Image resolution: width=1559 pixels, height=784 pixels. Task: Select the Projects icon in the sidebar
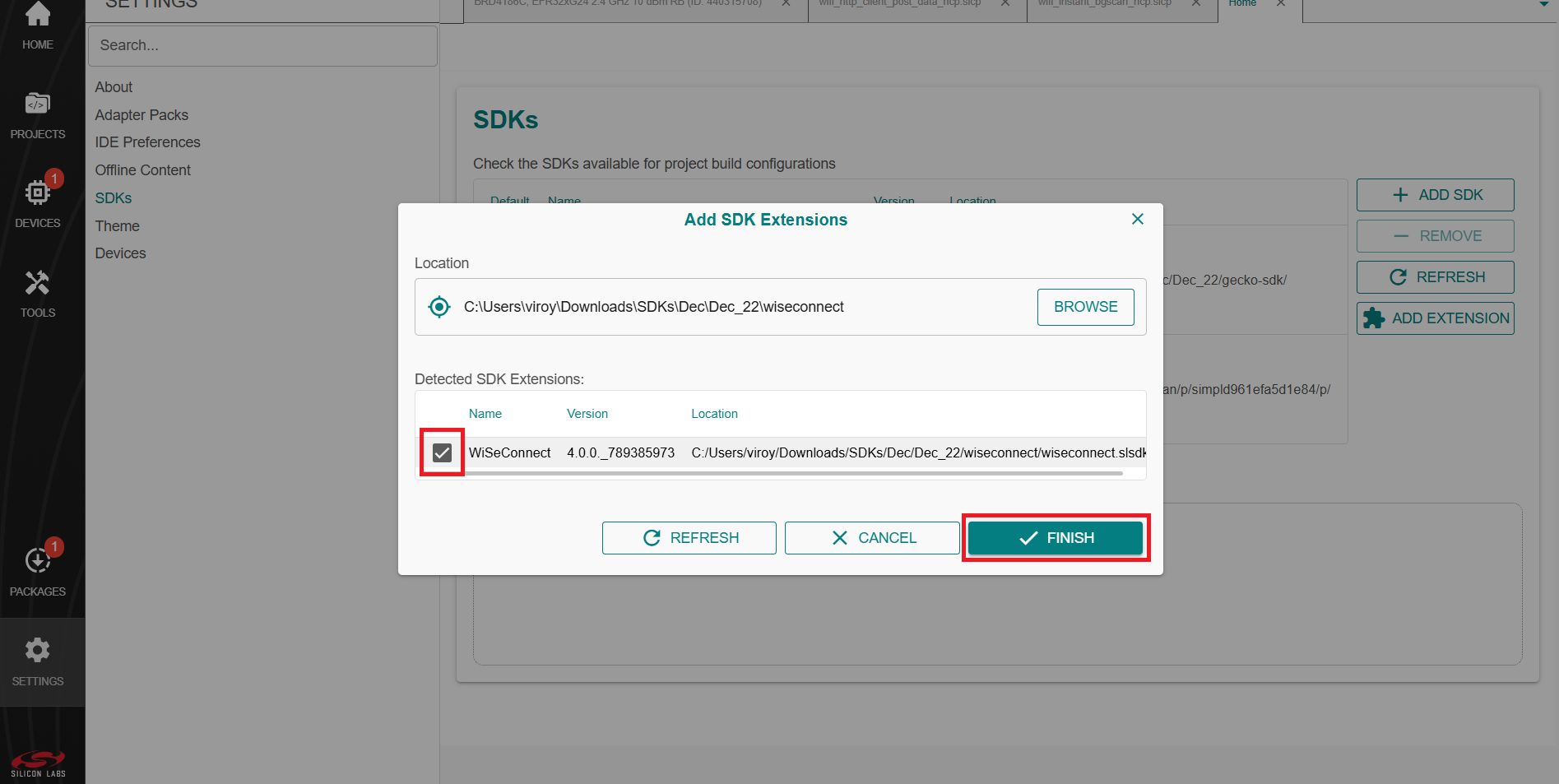[x=37, y=111]
